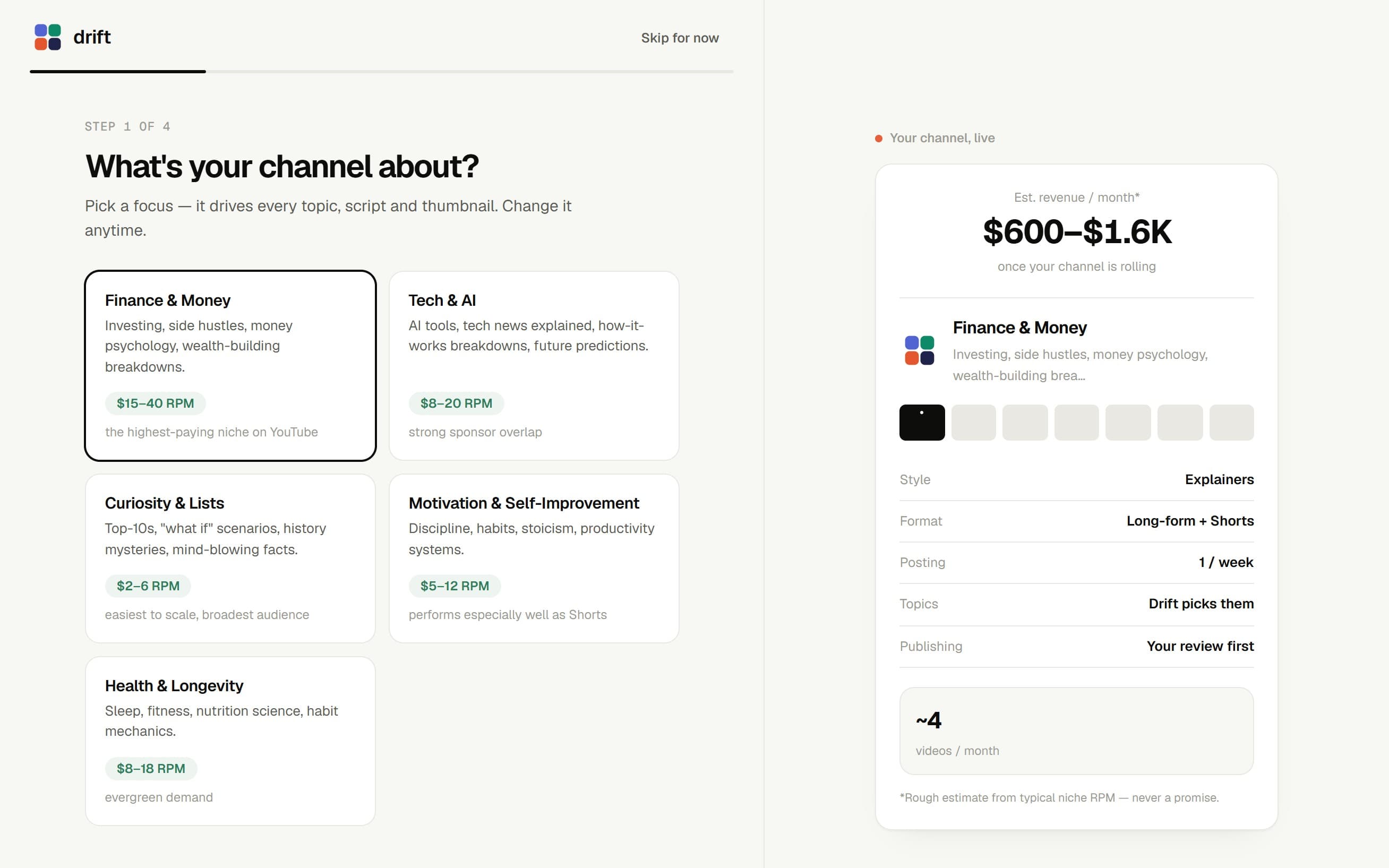Click the Format value Long-form + Shorts

point(1190,521)
